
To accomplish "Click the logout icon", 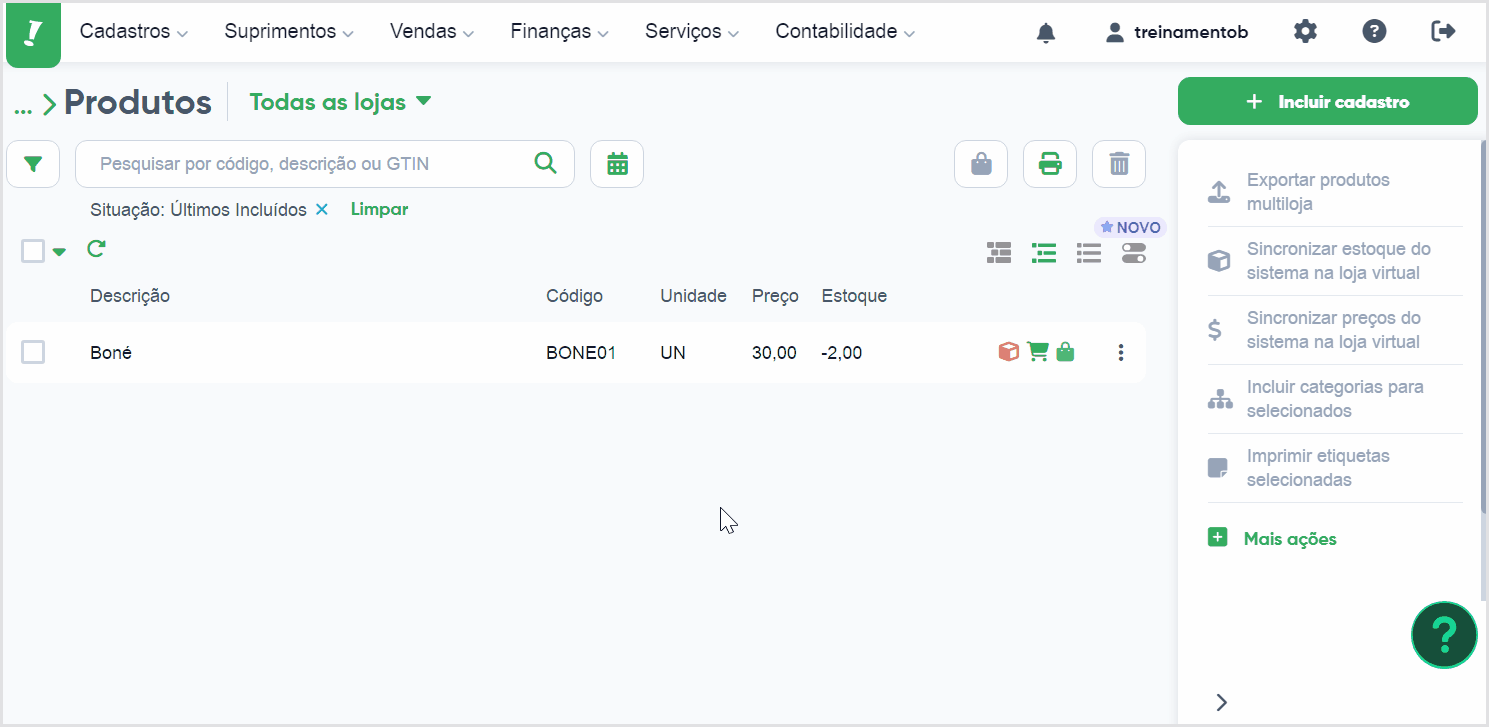I will click(x=1443, y=32).
